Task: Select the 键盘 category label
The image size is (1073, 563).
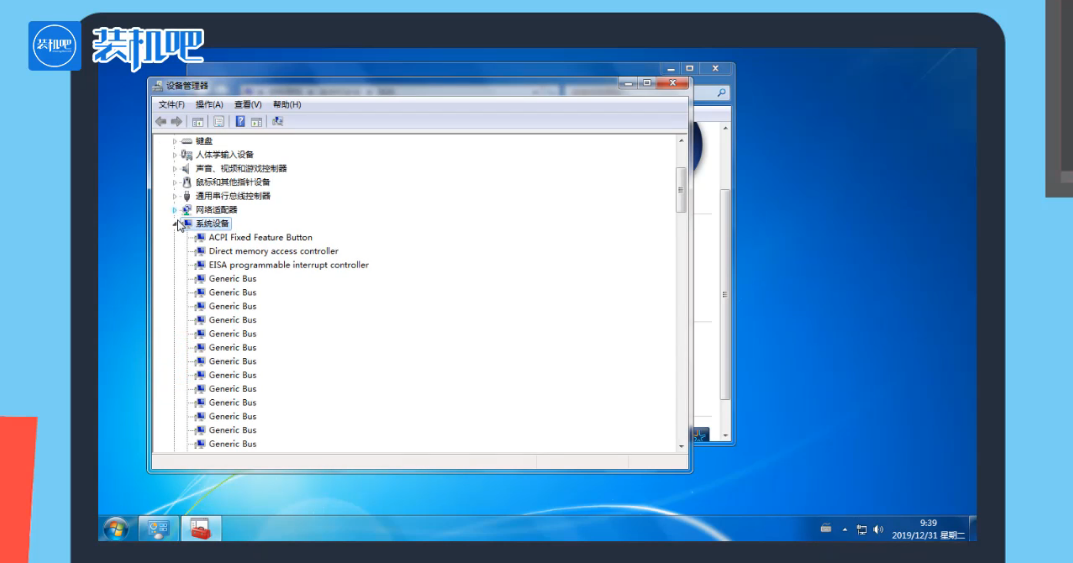Action: click(x=204, y=141)
